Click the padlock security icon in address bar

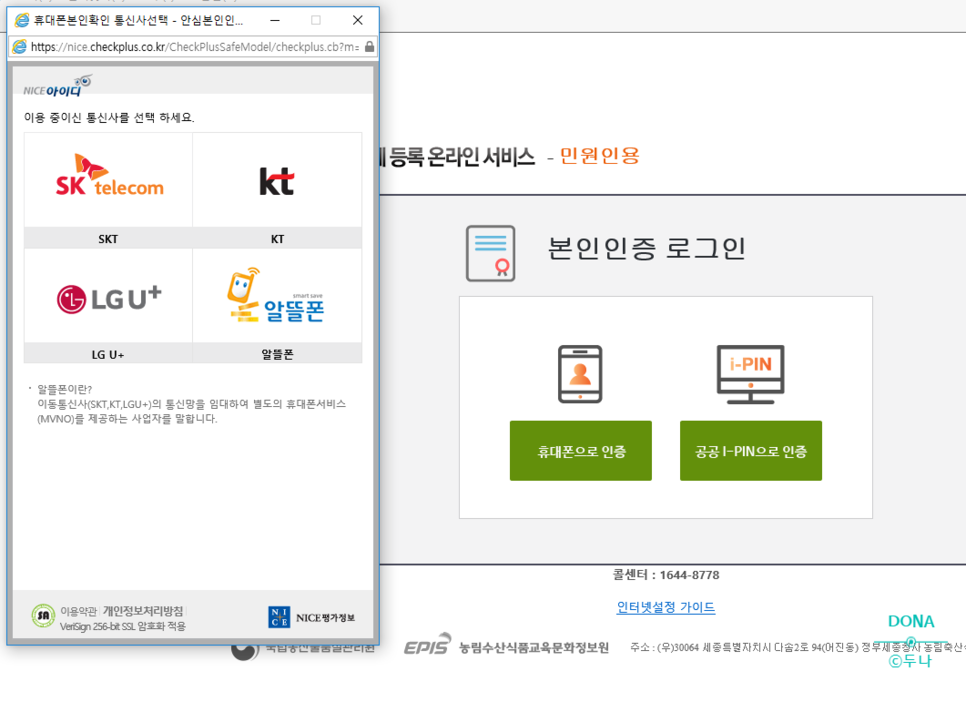(x=369, y=47)
